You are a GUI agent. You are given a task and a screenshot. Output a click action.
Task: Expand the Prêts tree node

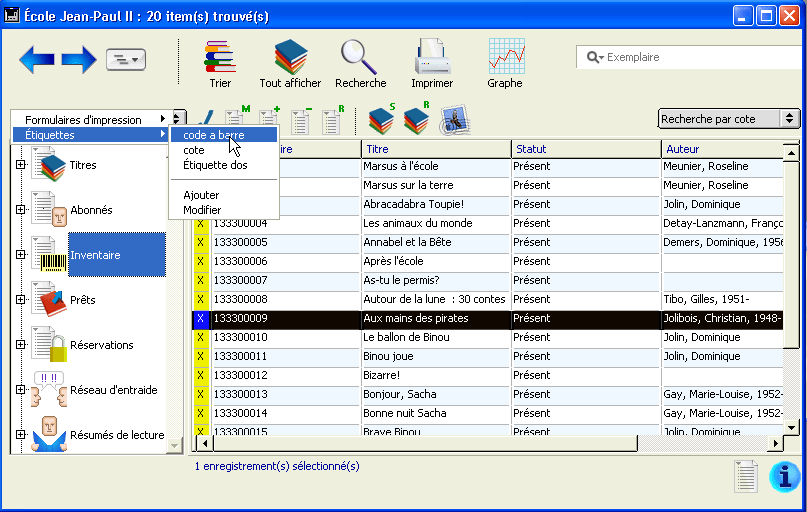click(20, 300)
